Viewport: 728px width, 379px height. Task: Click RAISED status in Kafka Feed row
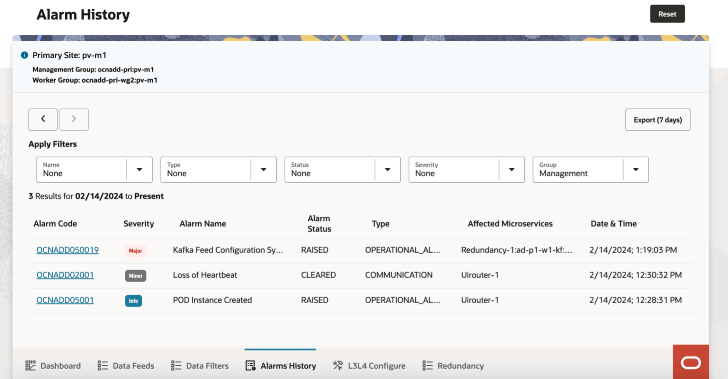click(x=314, y=250)
